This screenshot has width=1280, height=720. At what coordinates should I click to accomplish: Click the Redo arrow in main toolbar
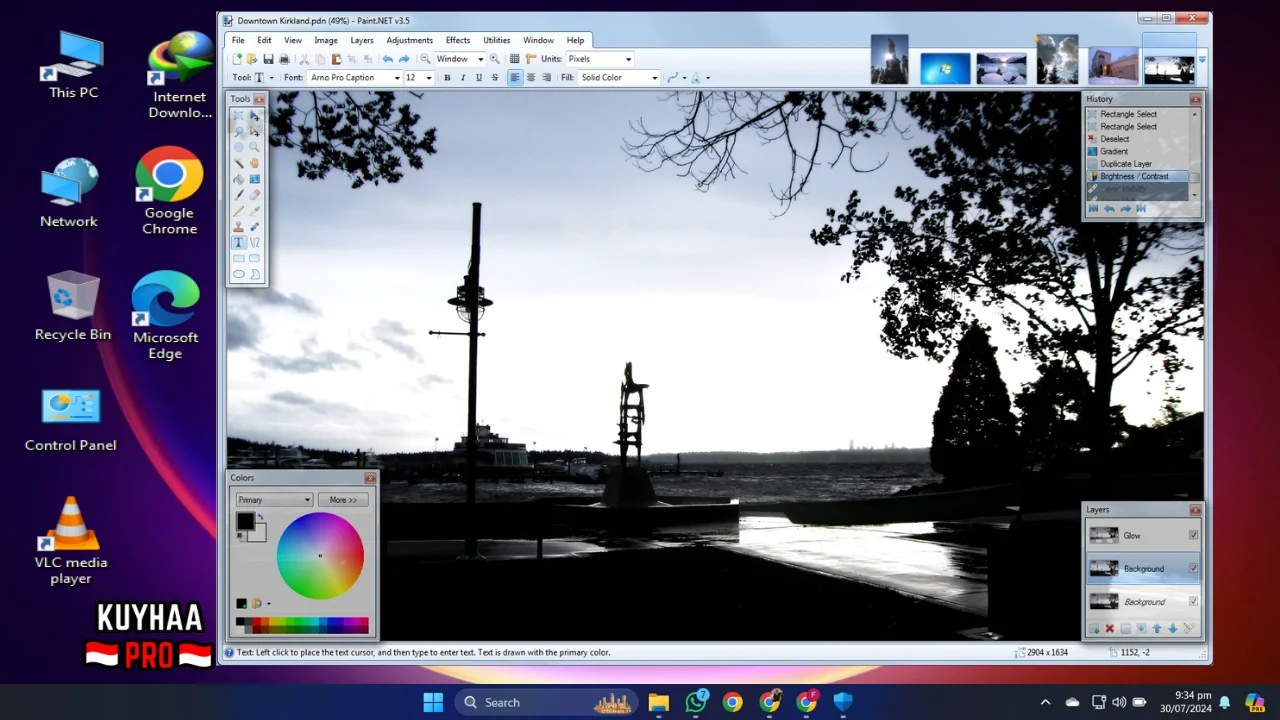pyautogui.click(x=404, y=59)
